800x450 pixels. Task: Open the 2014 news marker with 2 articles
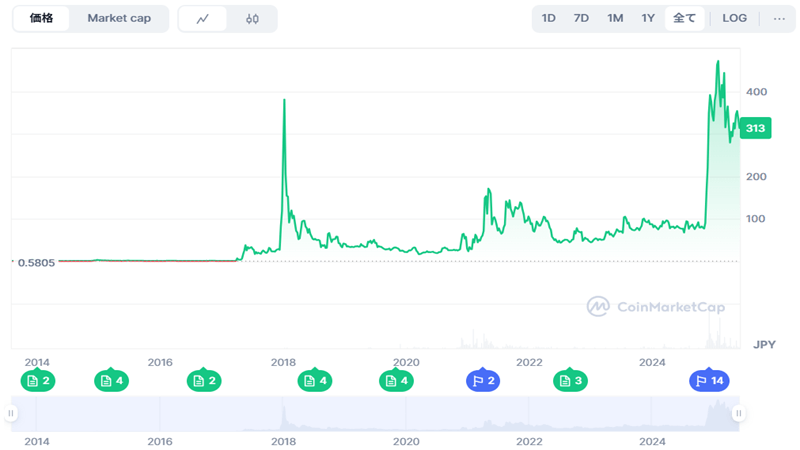coord(38,380)
